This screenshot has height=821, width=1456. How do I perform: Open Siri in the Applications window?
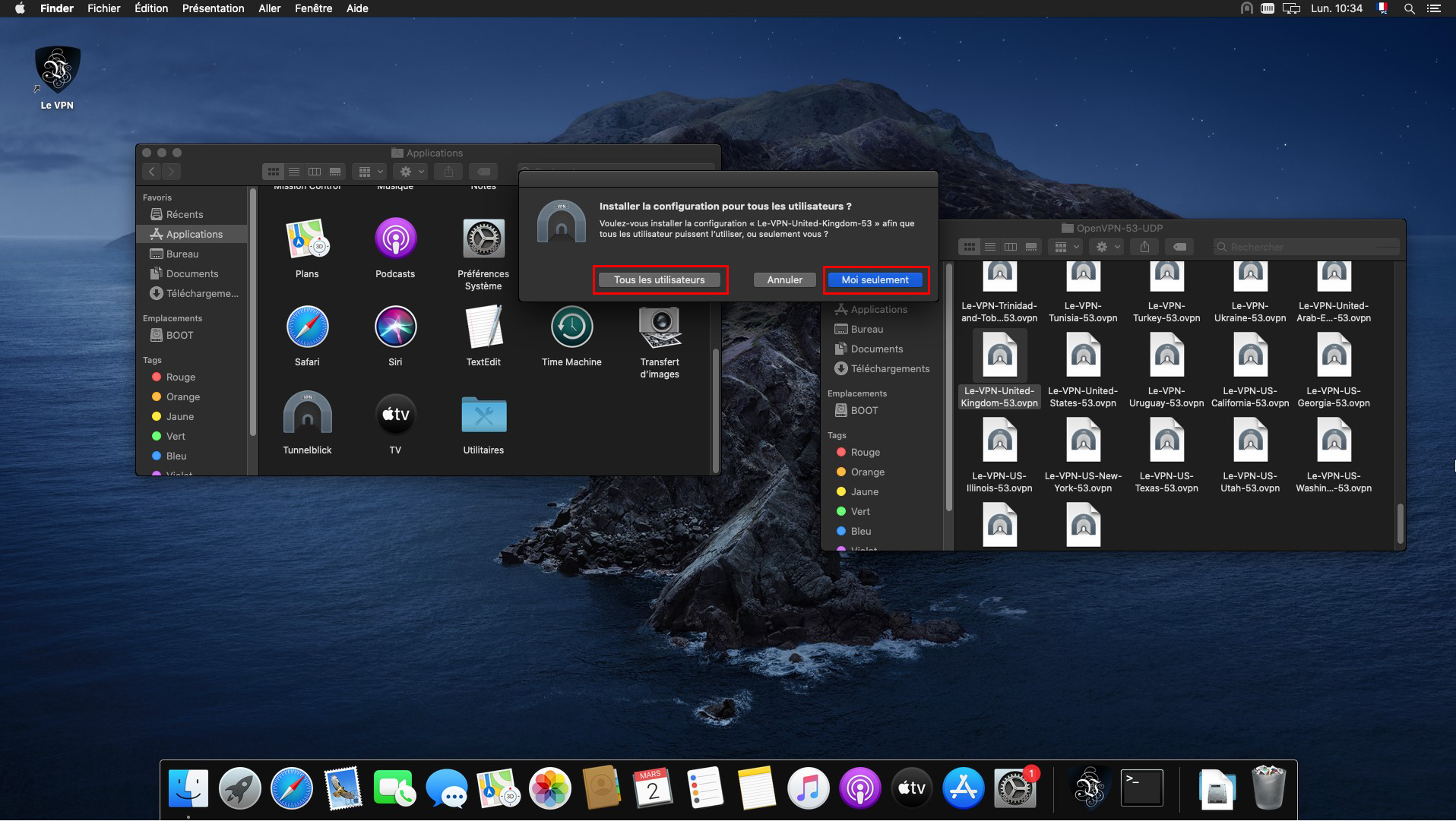click(x=395, y=335)
